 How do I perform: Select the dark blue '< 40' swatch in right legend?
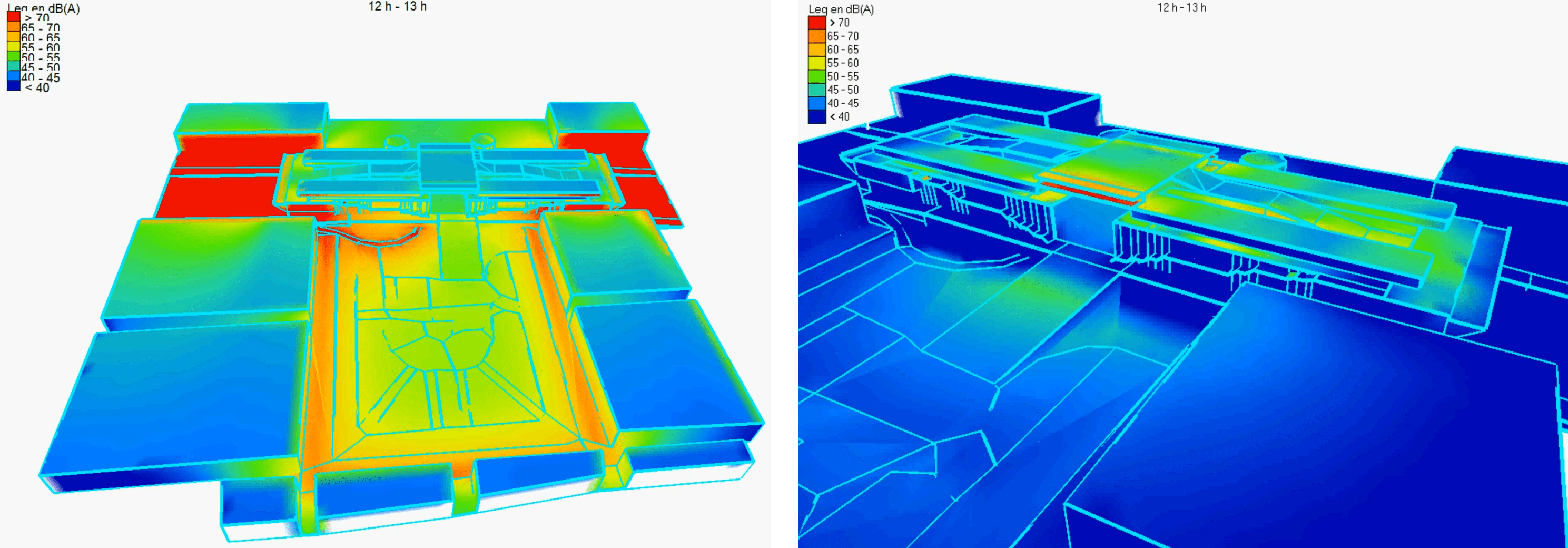click(x=817, y=116)
